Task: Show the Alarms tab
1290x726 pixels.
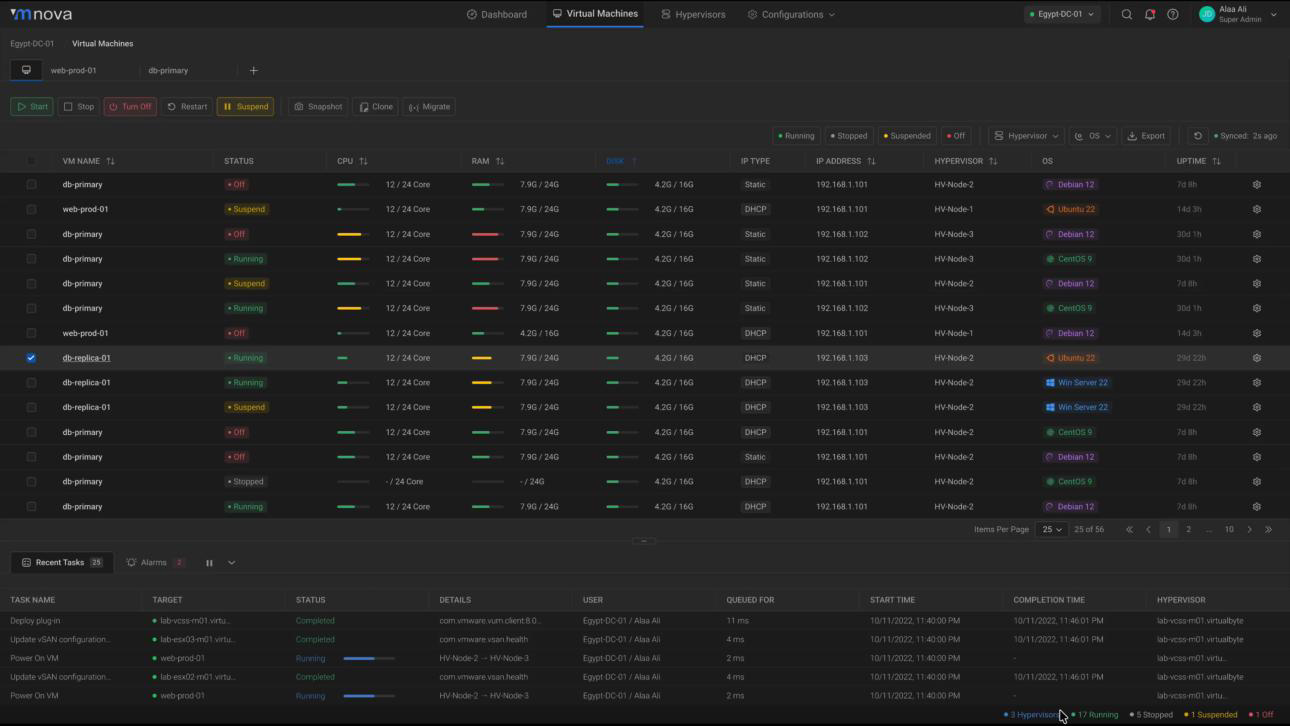Action: [x=155, y=563]
